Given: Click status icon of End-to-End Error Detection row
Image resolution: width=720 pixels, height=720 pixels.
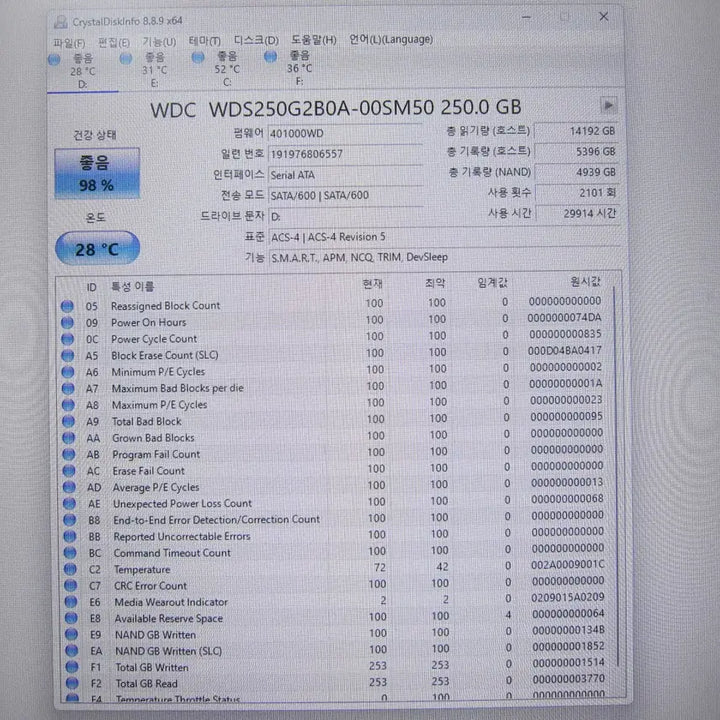Looking at the screenshot, I should coord(70,521).
